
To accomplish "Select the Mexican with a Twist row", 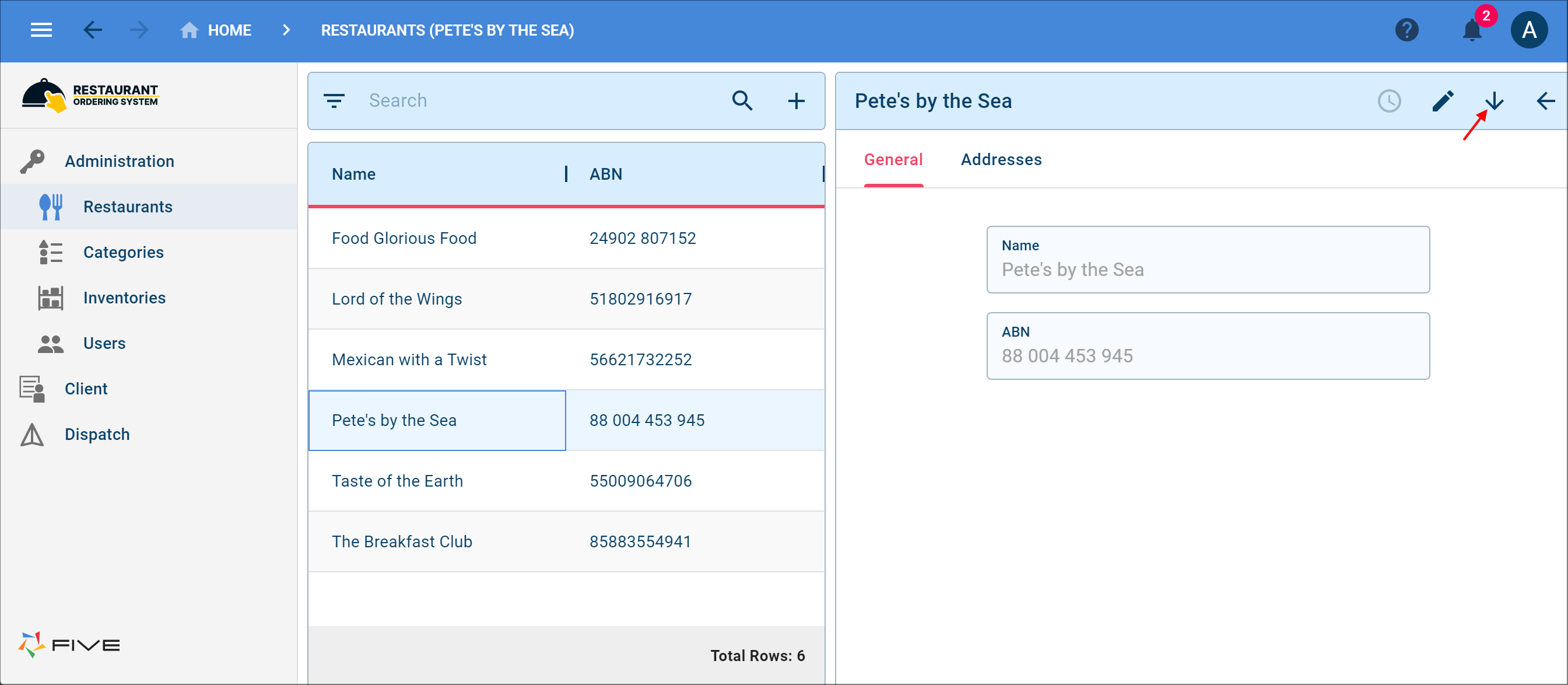I will pos(566,359).
